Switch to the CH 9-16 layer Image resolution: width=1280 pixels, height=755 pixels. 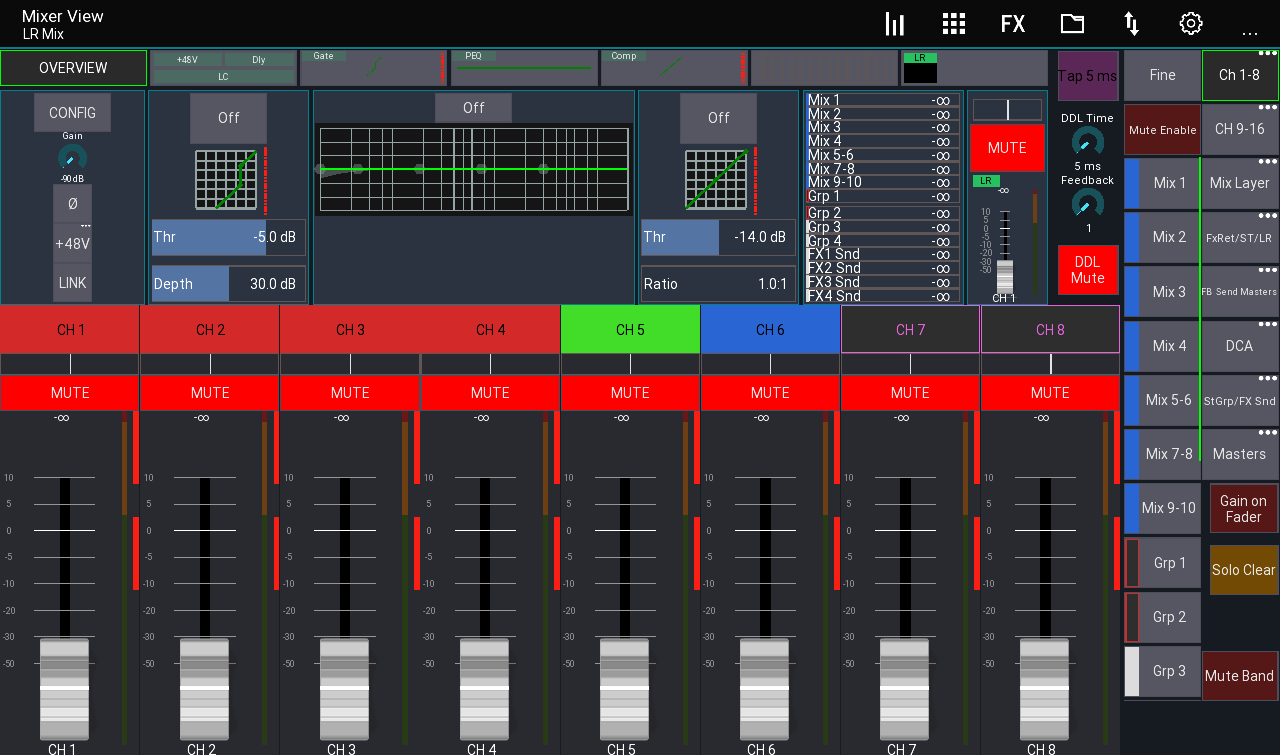pos(1239,129)
